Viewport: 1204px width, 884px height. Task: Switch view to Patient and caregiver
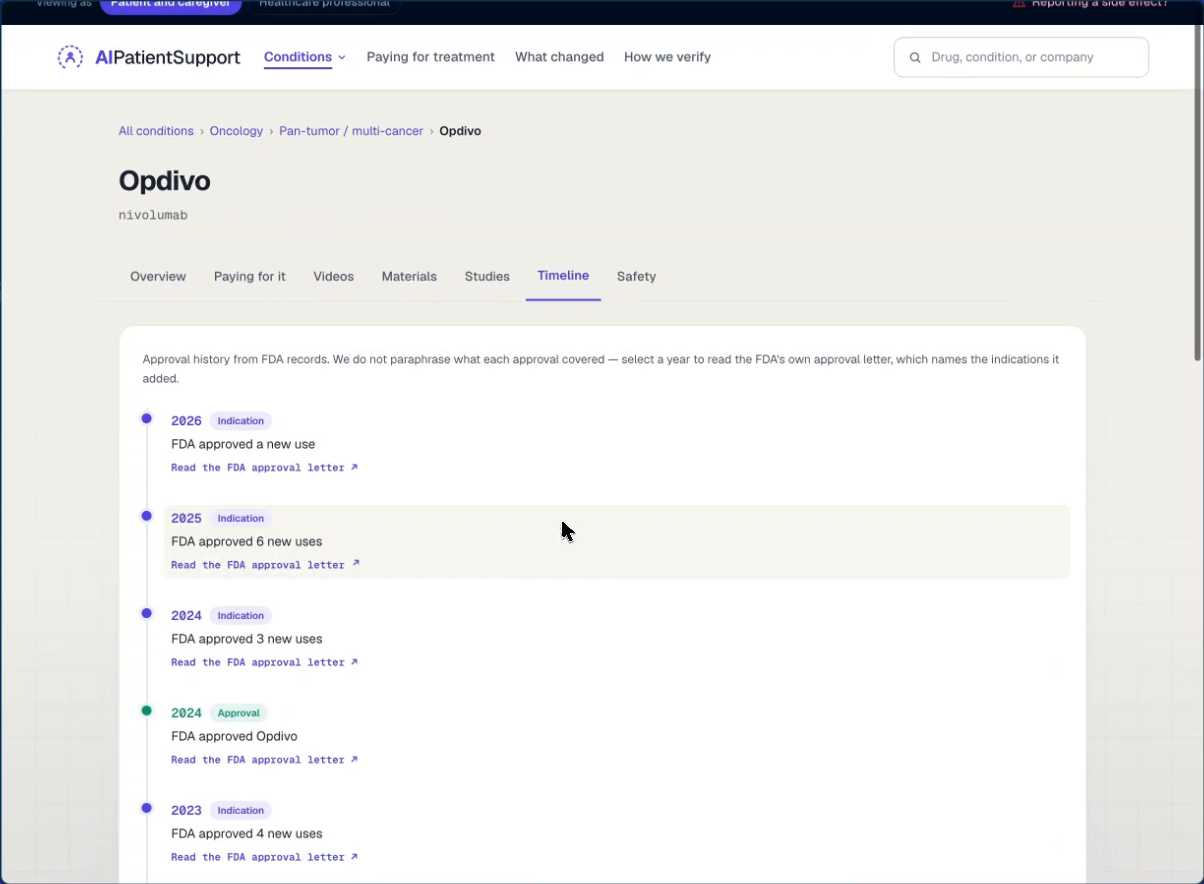[171, 5]
